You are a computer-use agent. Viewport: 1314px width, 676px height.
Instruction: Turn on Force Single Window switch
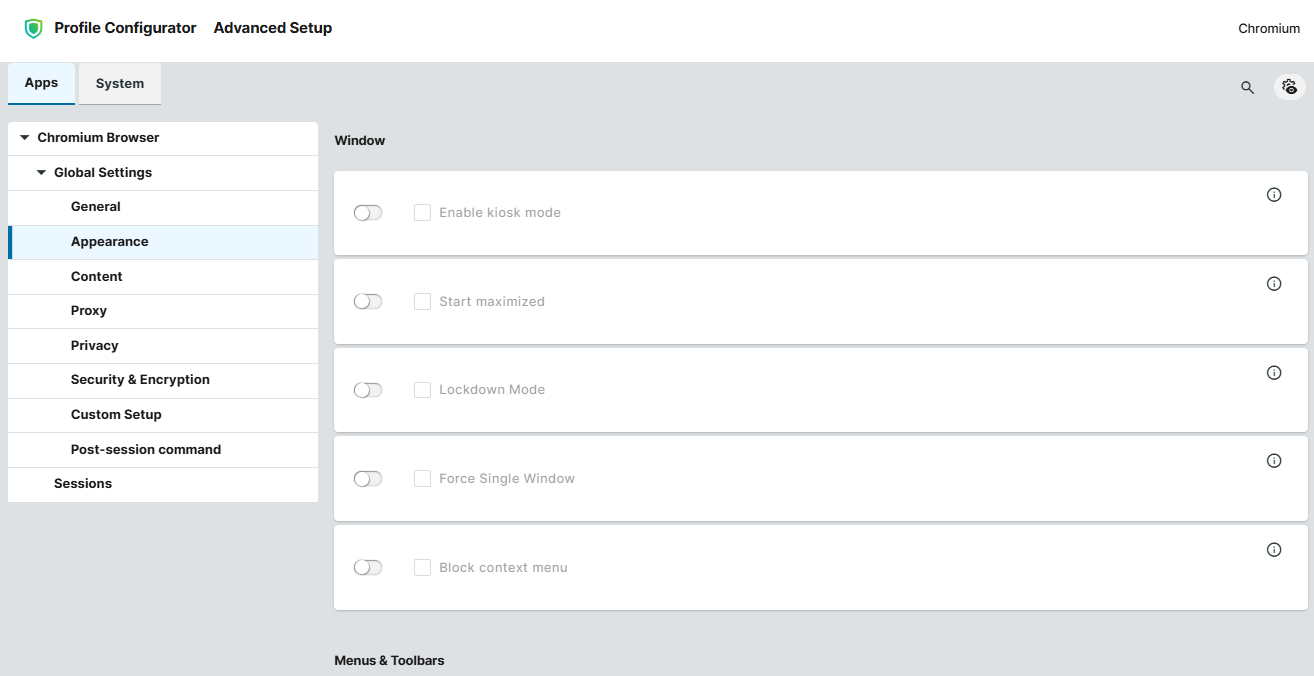pos(368,479)
